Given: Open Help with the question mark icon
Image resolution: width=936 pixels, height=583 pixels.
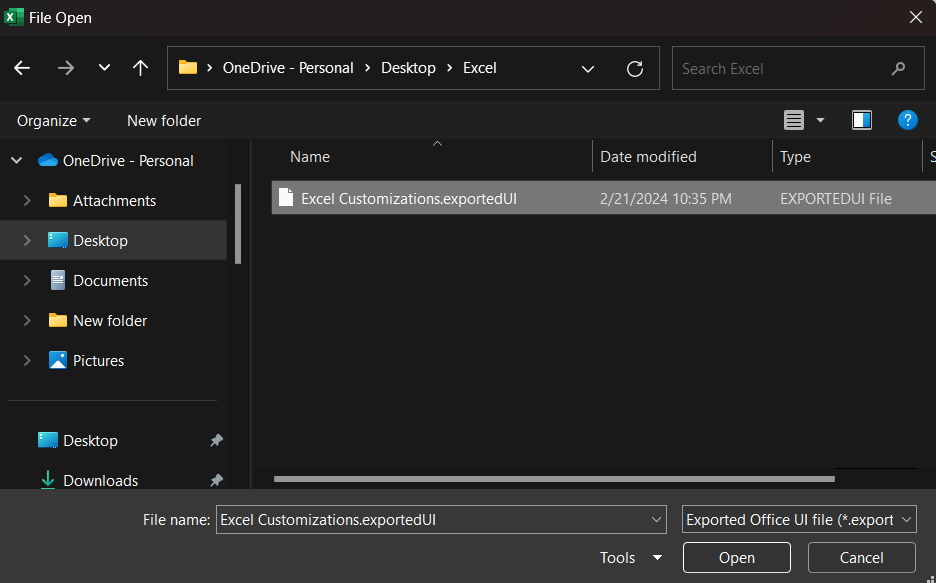Looking at the screenshot, I should [x=907, y=121].
